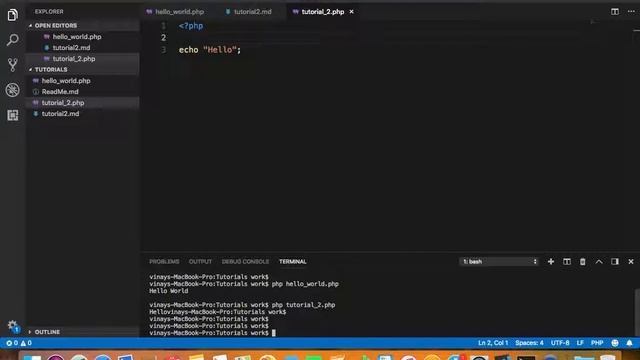Select the tutorial_2.php editor tab
Image resolution: width=640 pixels, height=360 pixels.
(322, 12)
